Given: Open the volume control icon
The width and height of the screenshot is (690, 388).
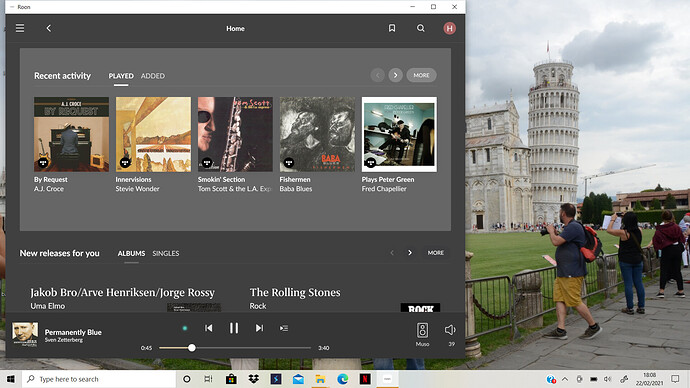Looking at the screenshot, I should click(450, 330).
